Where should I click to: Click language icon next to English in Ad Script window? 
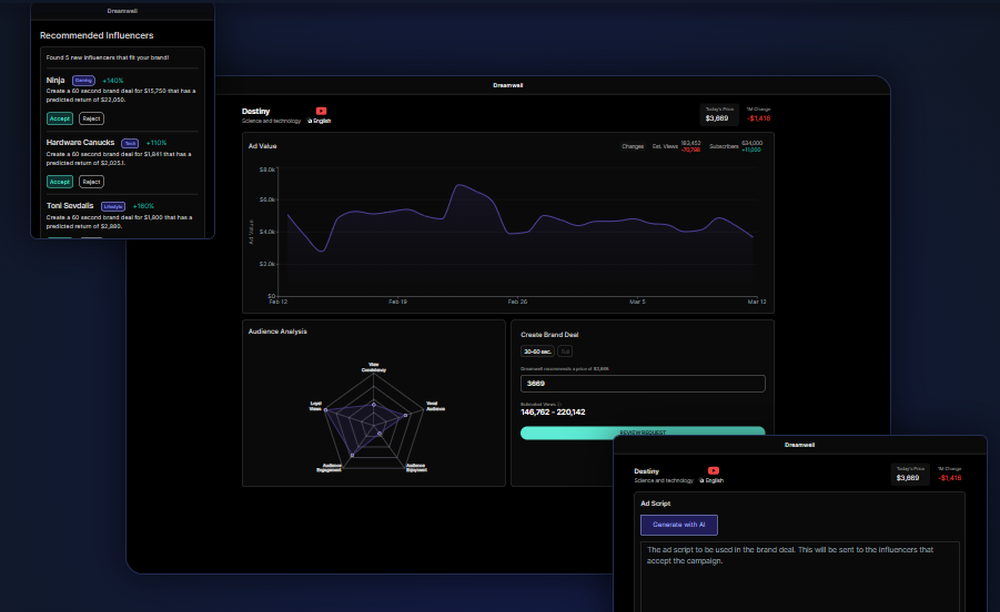click(x=702, y=481)
